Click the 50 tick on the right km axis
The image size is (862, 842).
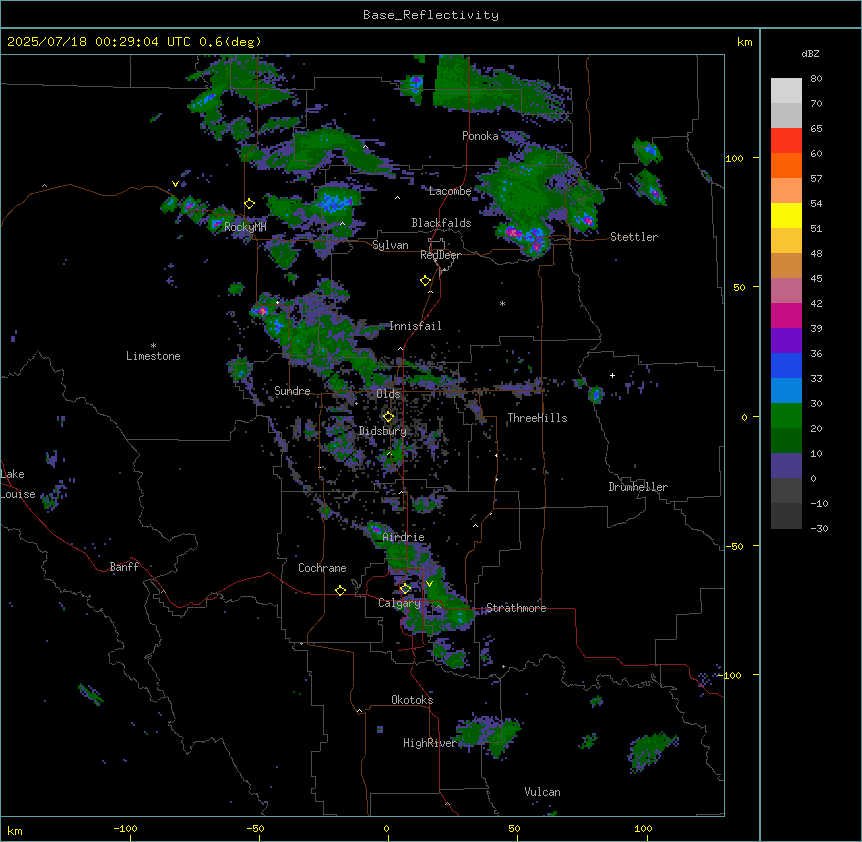click(739, 287)
